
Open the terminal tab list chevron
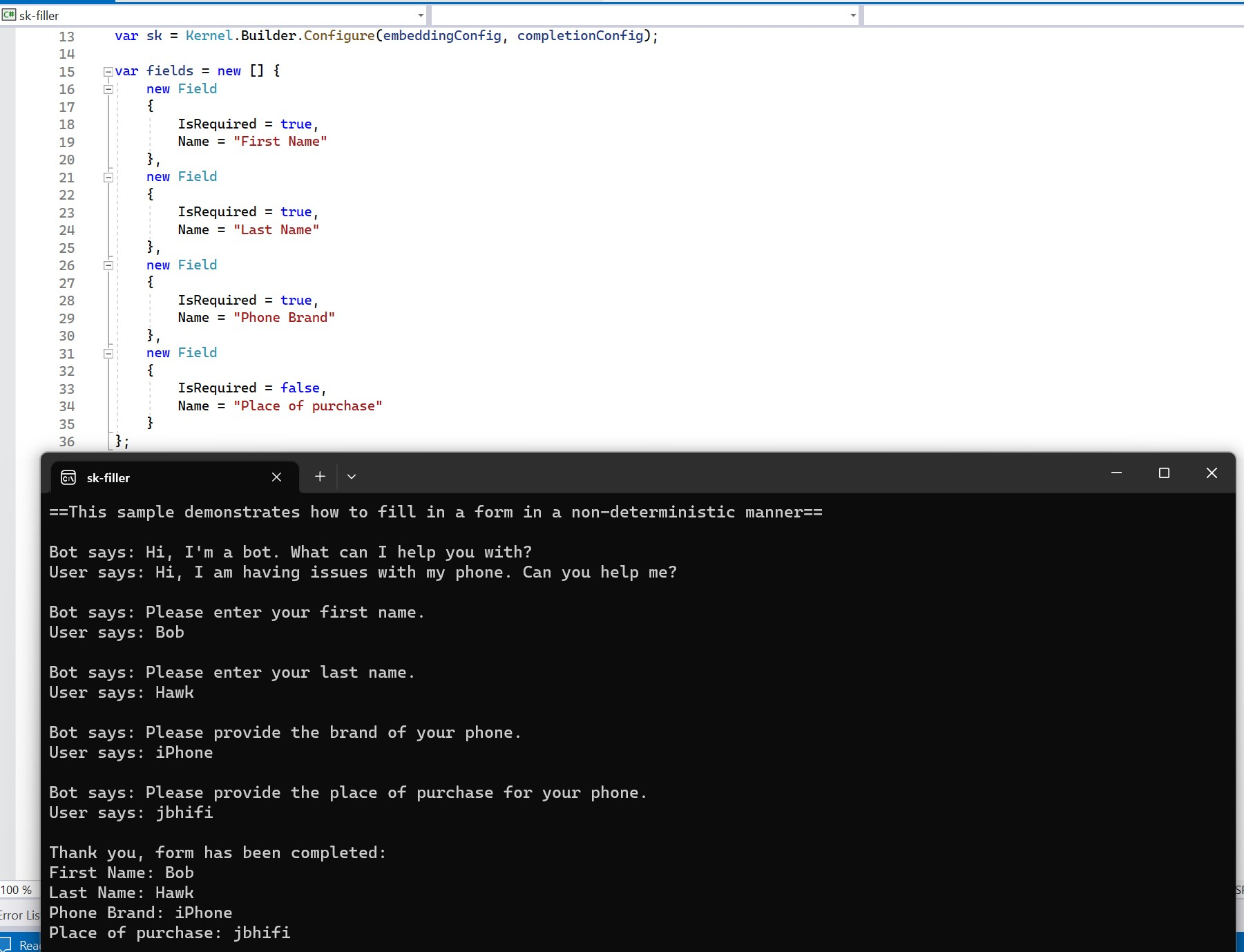pyautogui.click(x=352, y=476)
